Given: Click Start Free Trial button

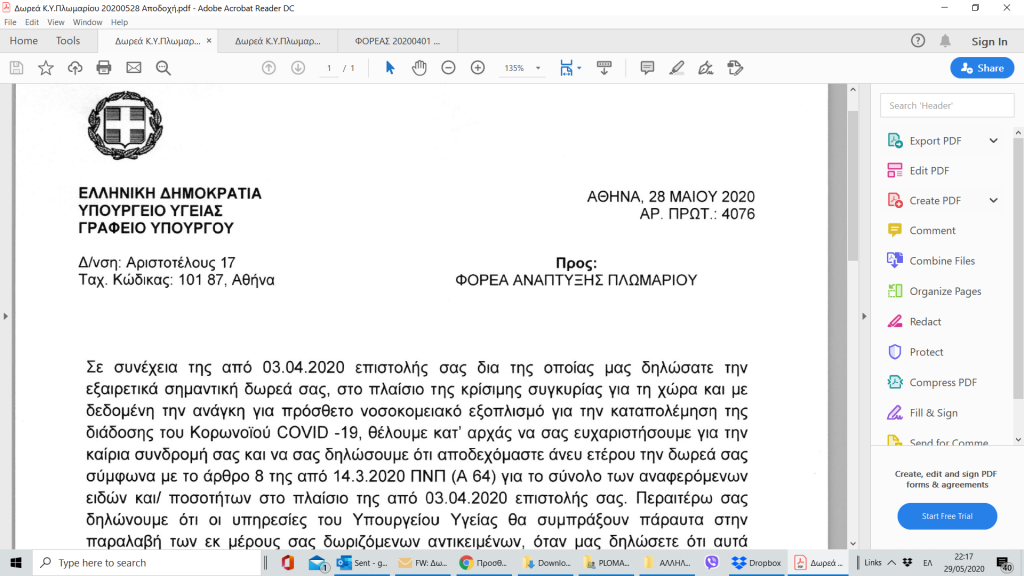Looking at the screenshot, I should (x=947, y=516).
